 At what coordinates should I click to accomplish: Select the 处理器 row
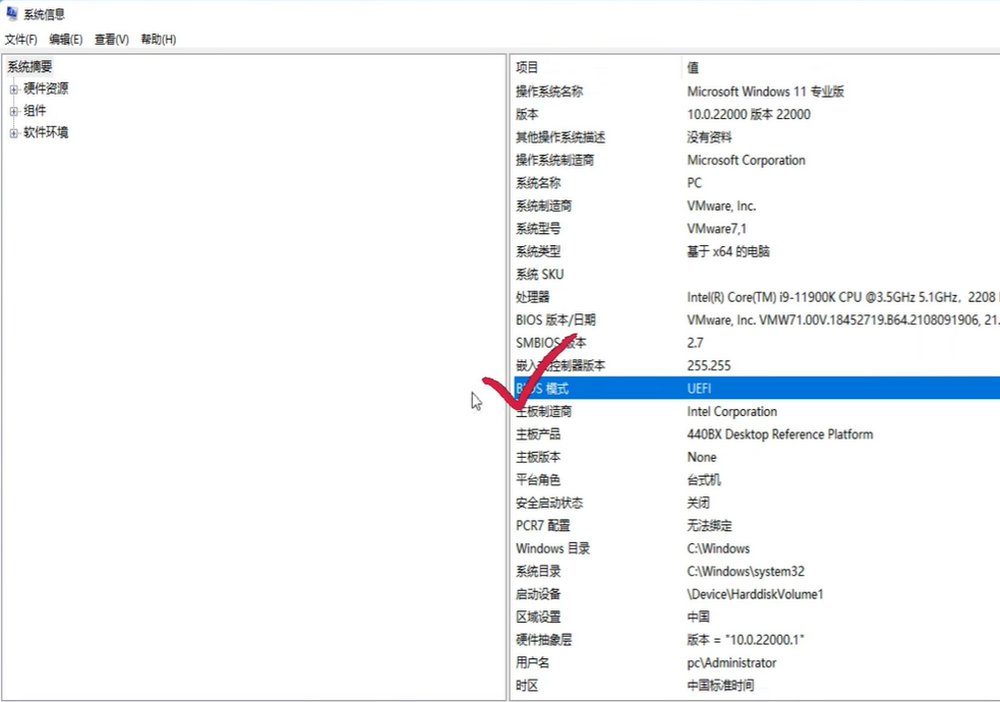pyautogui.click(x=533, y=297)
